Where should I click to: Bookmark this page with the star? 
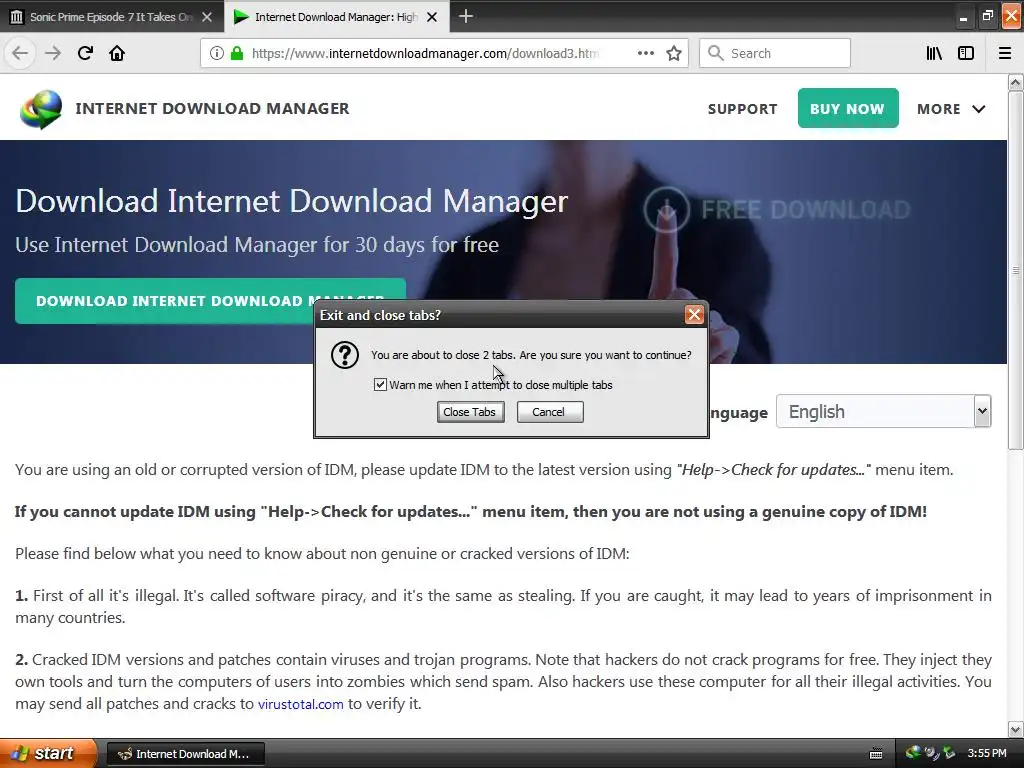pos(674,53)
